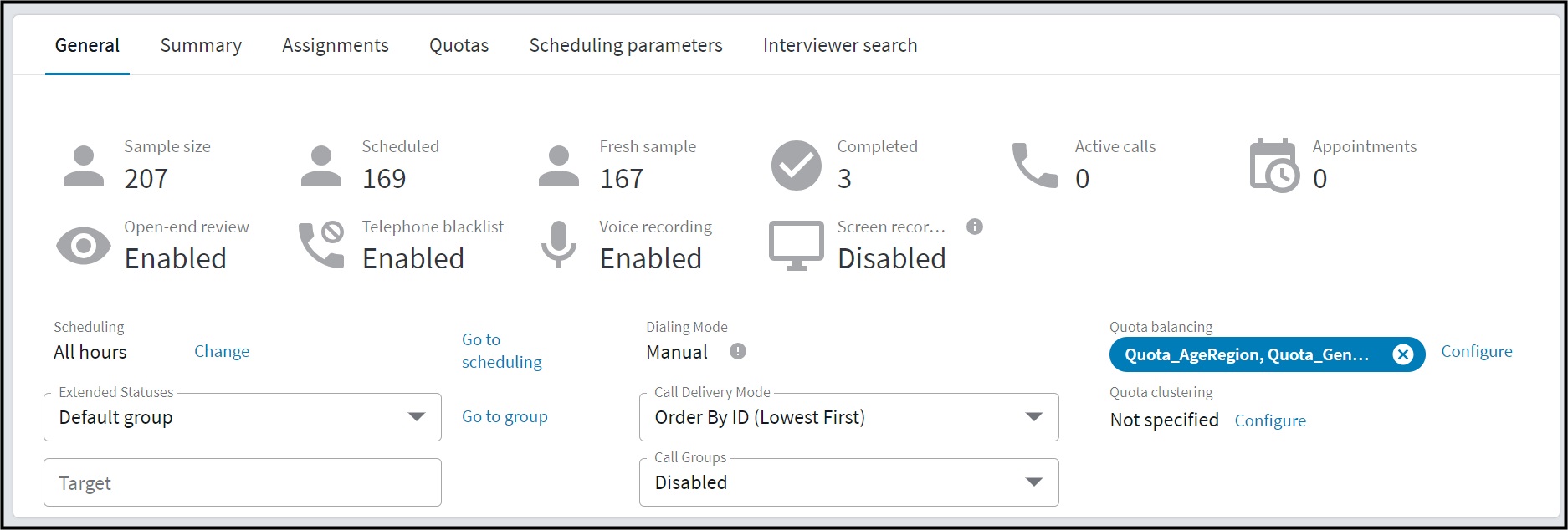Go to the Interviewer search tab
The image size is (1568, 530).
[x=840, y=45]
